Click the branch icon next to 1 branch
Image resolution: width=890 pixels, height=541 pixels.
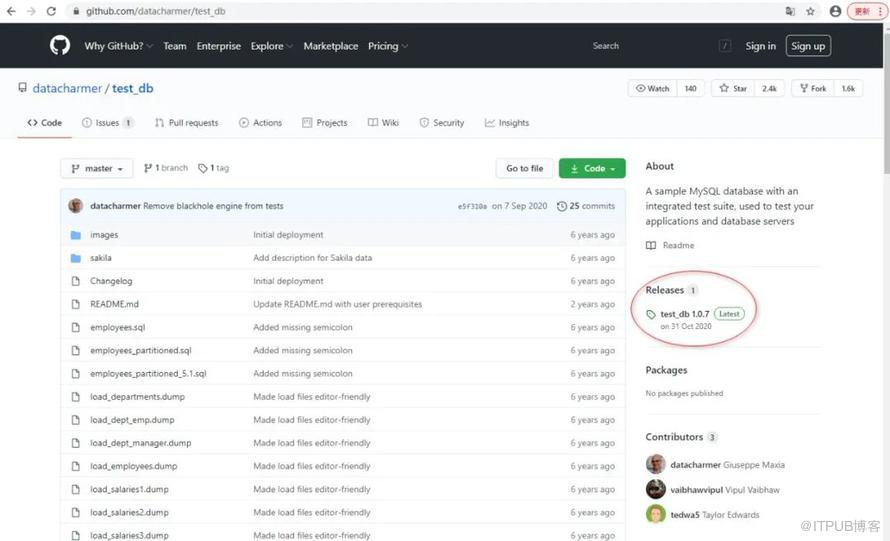(x=148, y=168)
